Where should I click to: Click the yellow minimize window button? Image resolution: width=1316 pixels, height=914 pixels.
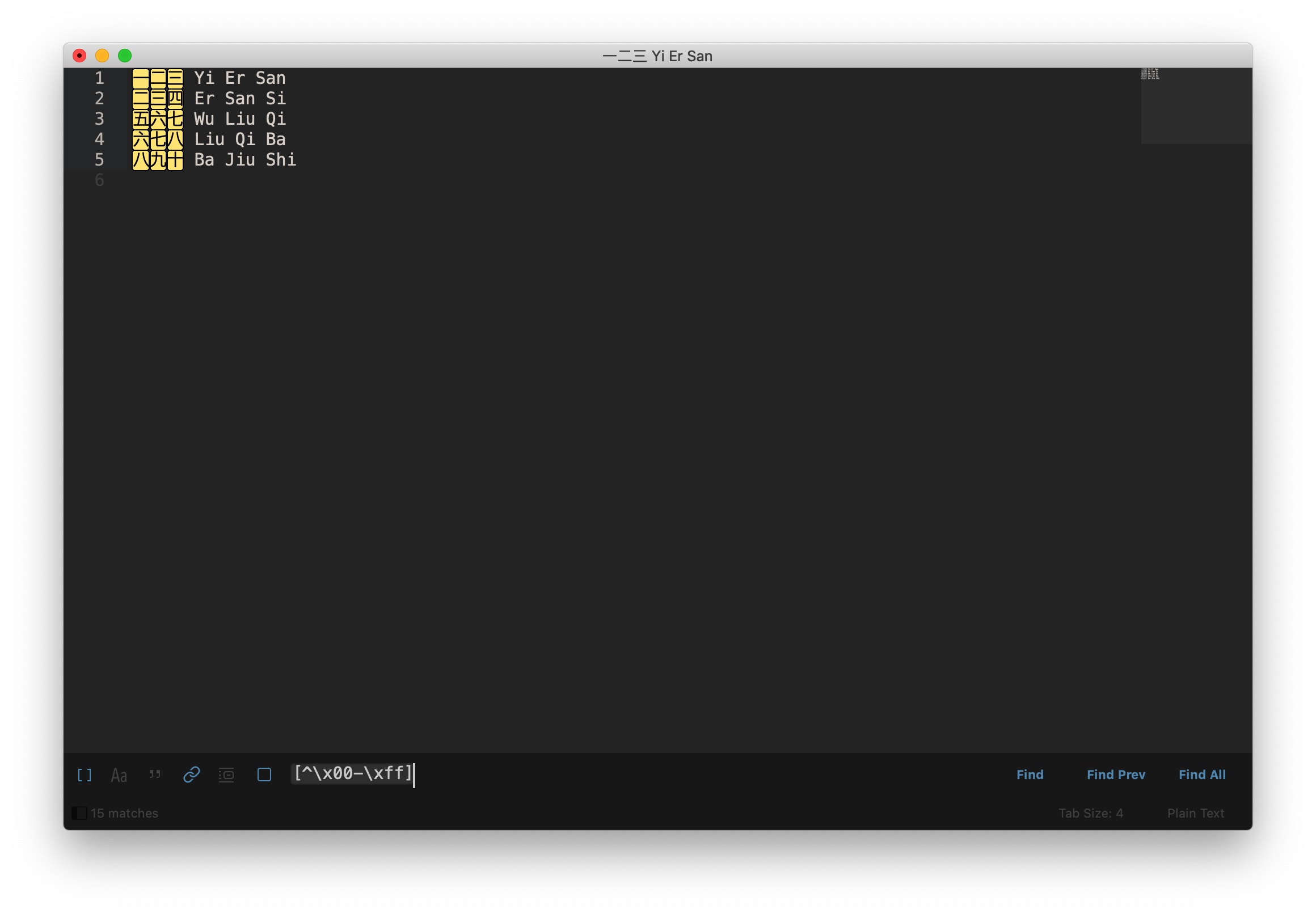[102, 56]
